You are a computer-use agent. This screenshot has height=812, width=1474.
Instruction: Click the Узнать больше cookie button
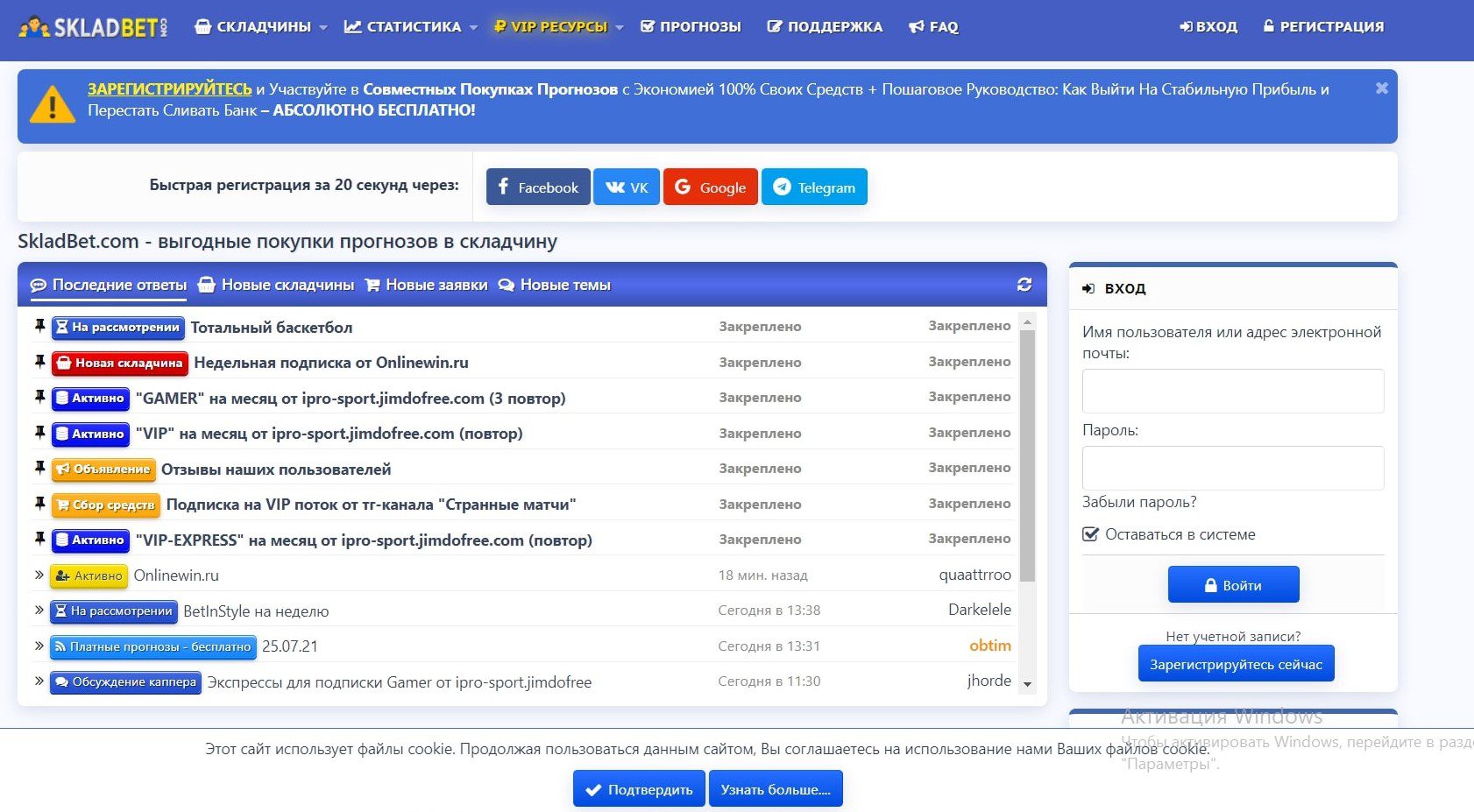click(776, 789)
